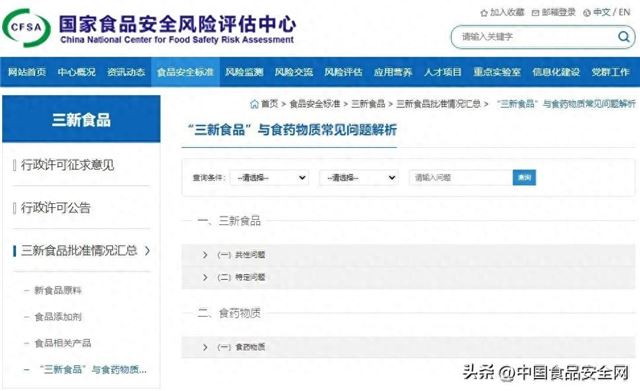The image size is (640, 391).
Task: Expand the (二) 特定问题 row
Action: [x=408, y=278]
